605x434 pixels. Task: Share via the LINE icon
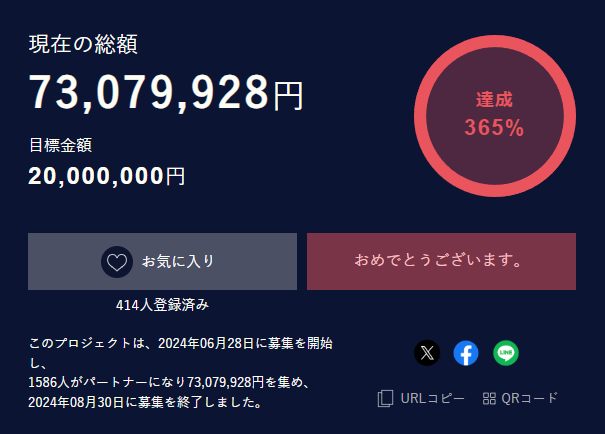[506, 353]
